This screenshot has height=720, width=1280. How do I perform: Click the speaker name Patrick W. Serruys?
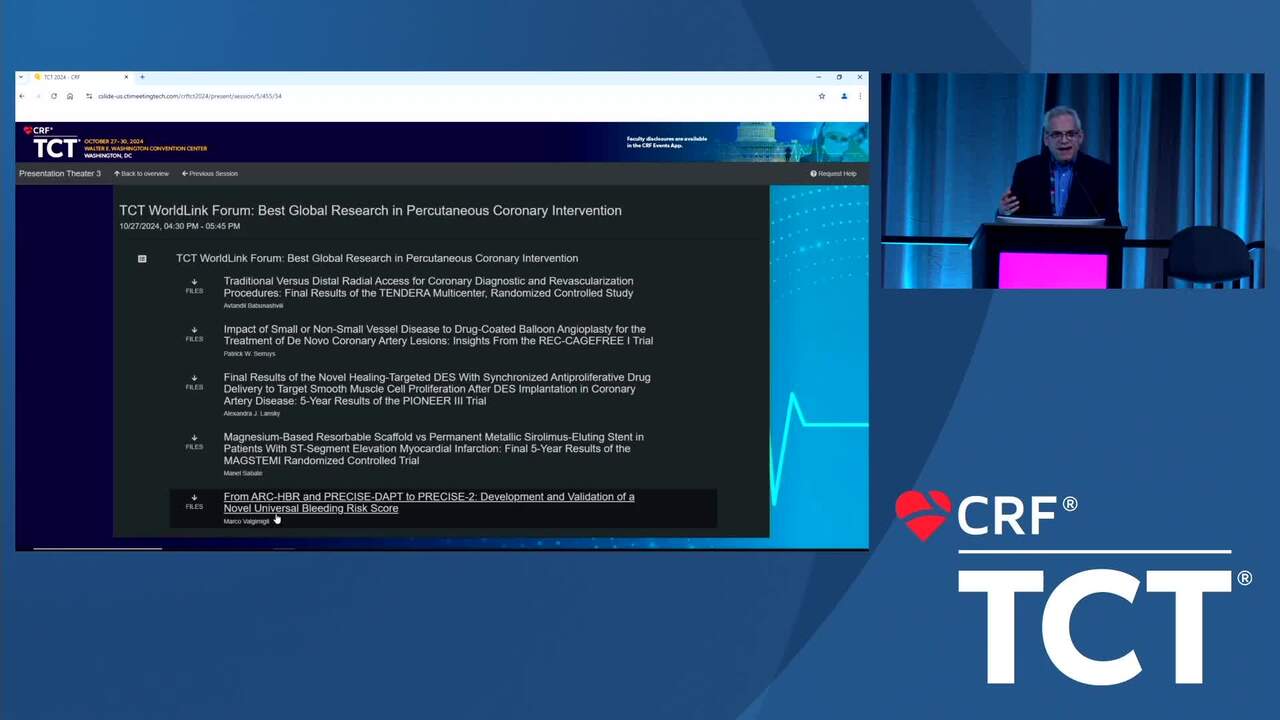(x=249, y=353)
